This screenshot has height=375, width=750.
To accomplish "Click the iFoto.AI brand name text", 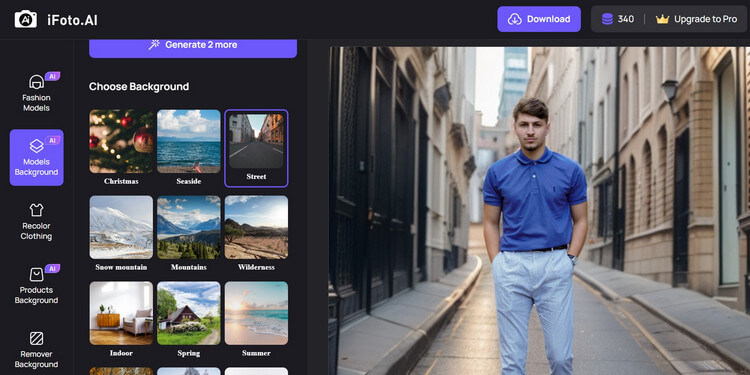I will tap(72, 20).
